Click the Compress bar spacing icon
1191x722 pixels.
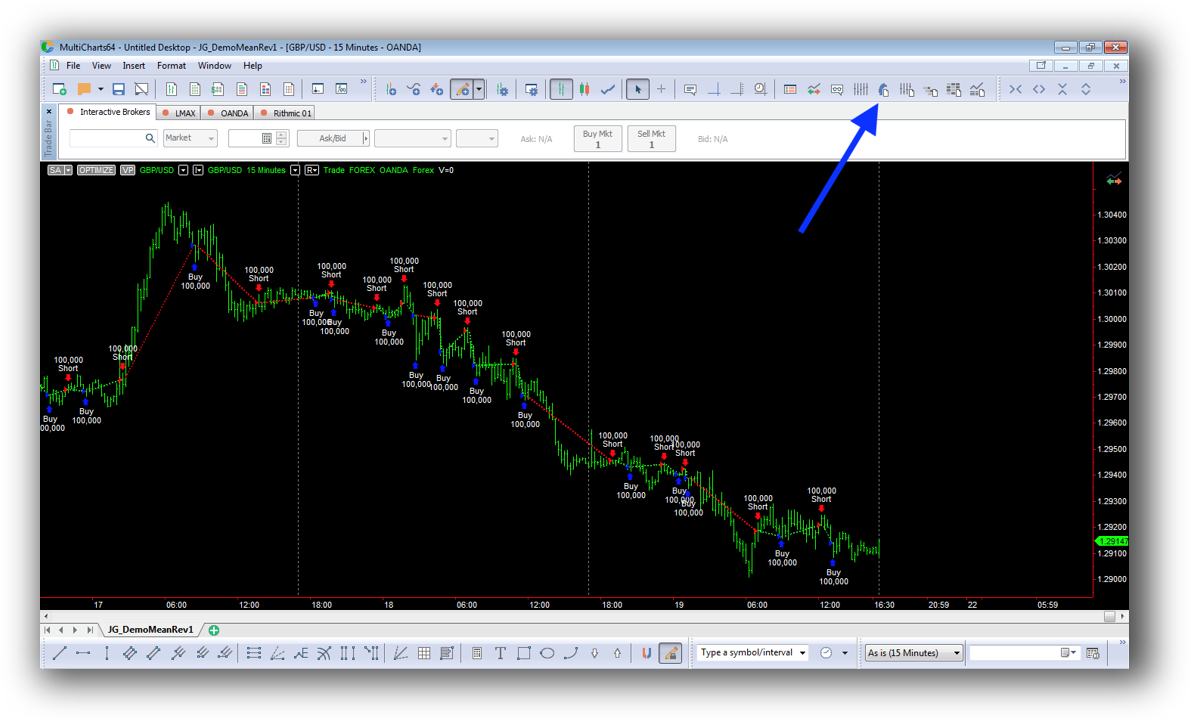tap(1015, 90)
